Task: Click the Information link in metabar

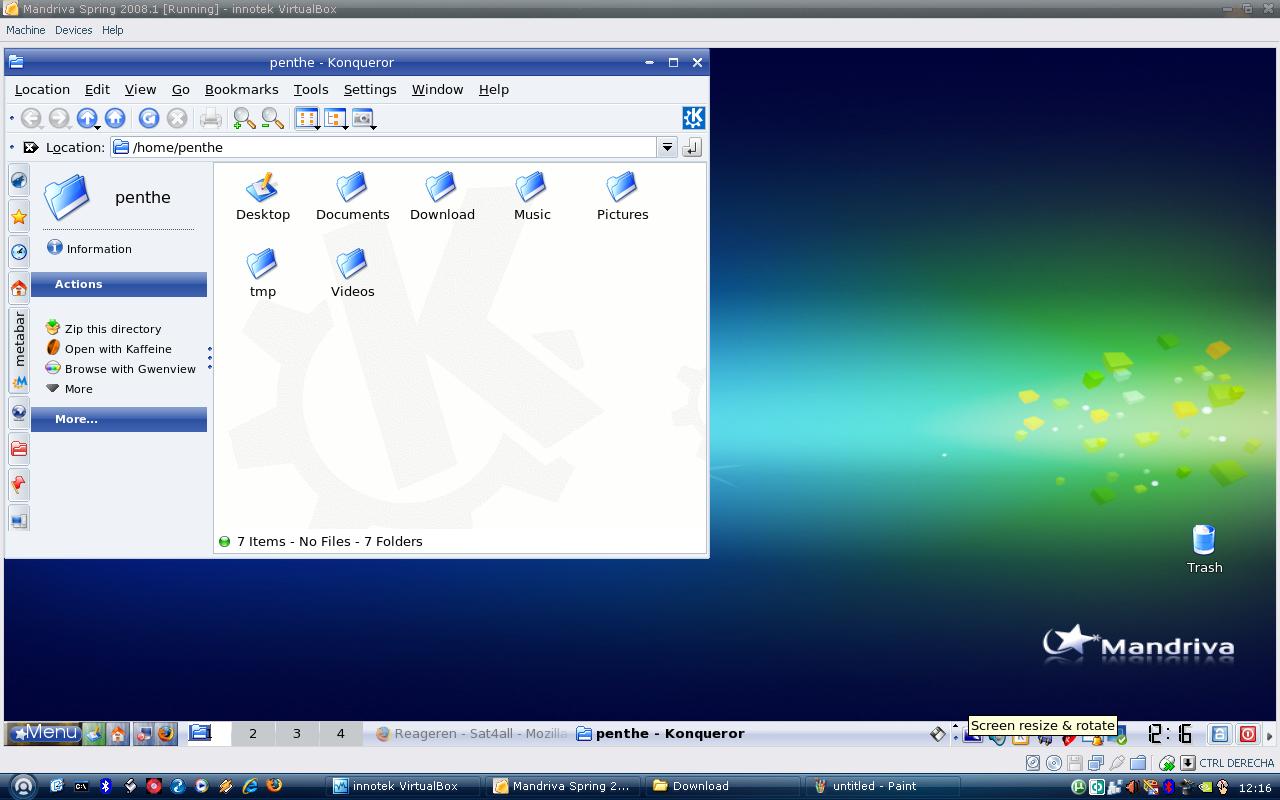Action: tap(89, 248)
